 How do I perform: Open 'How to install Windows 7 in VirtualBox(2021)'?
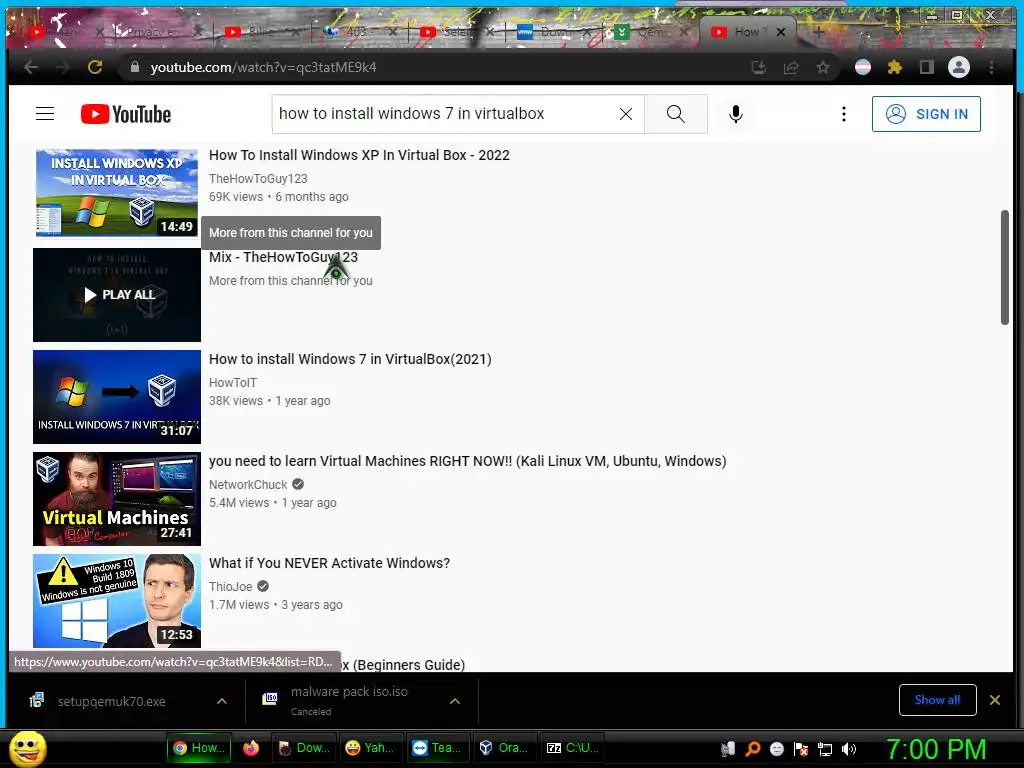coord(350,359)
